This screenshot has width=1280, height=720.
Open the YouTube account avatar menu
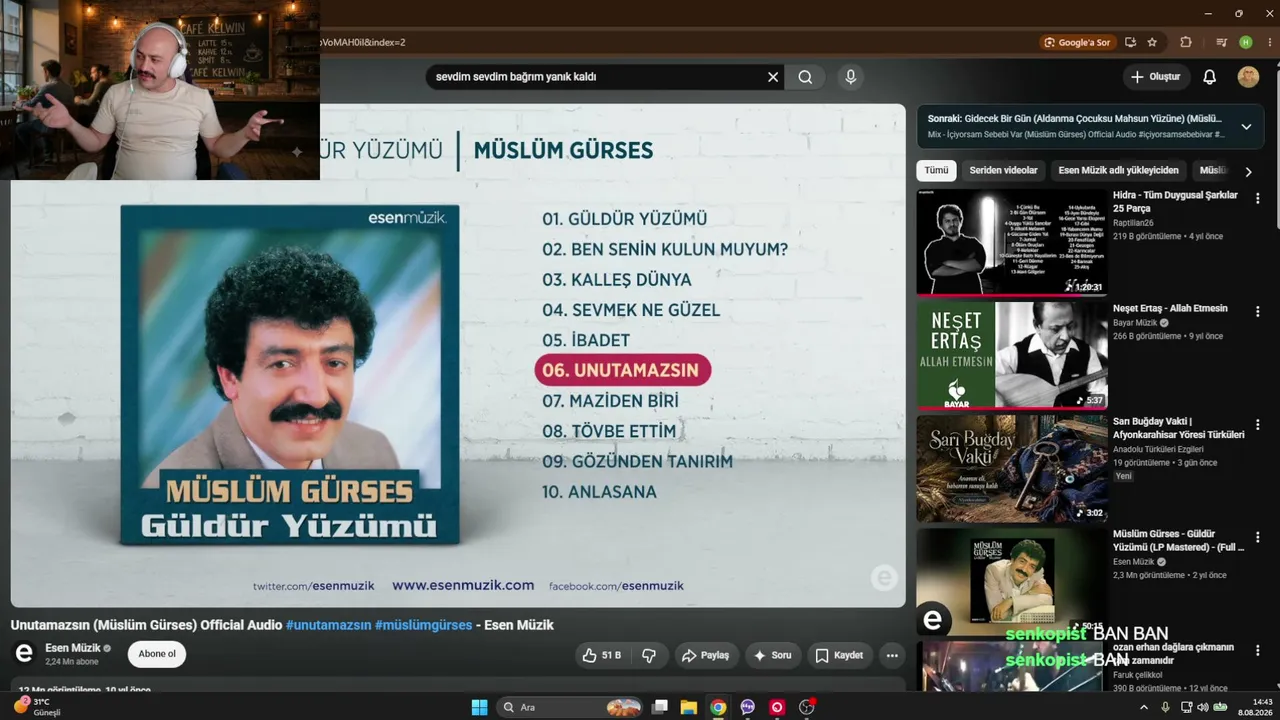(1248, 77)
